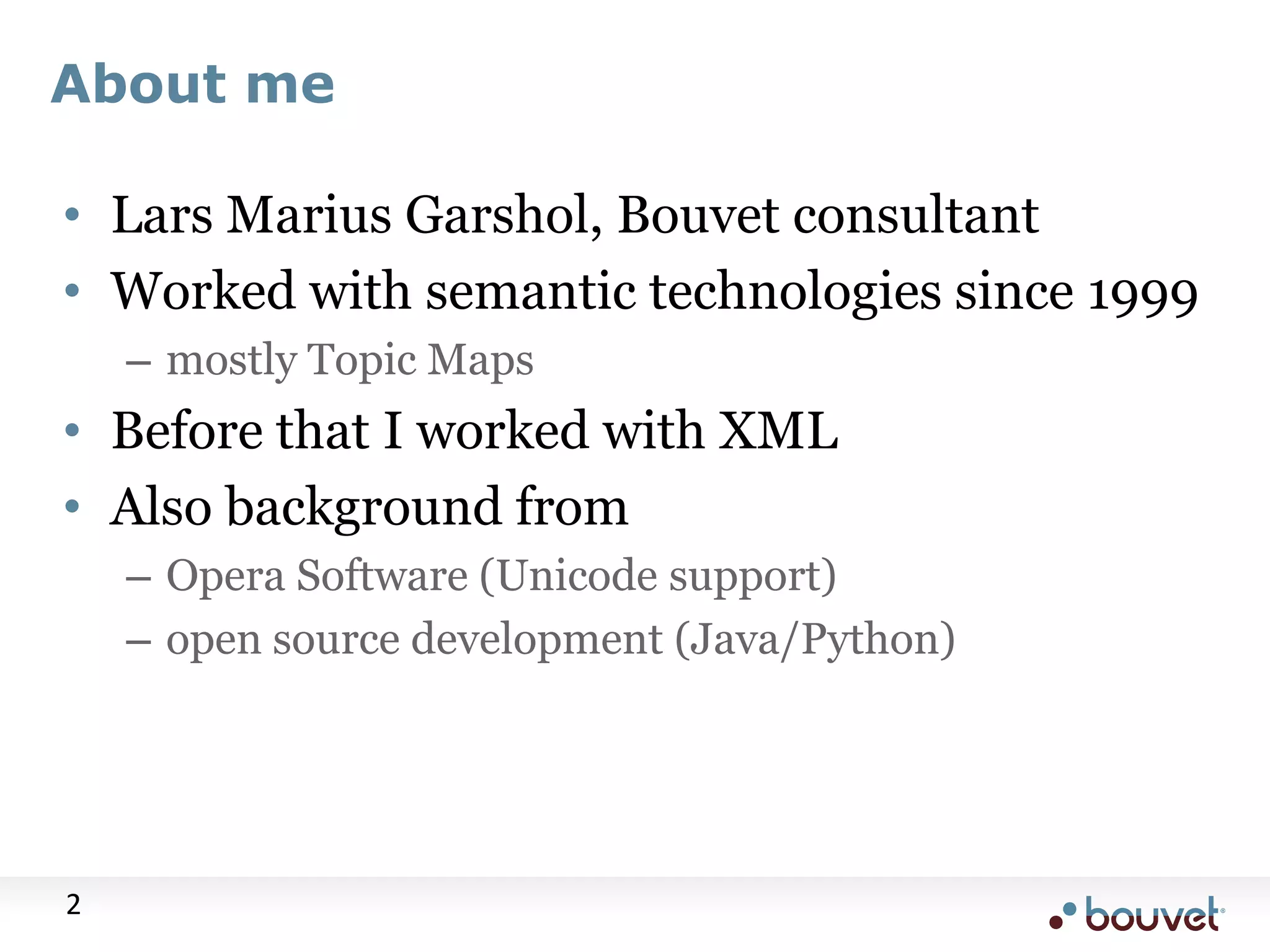Click the year 1999 in the text

pos(1142,293)
